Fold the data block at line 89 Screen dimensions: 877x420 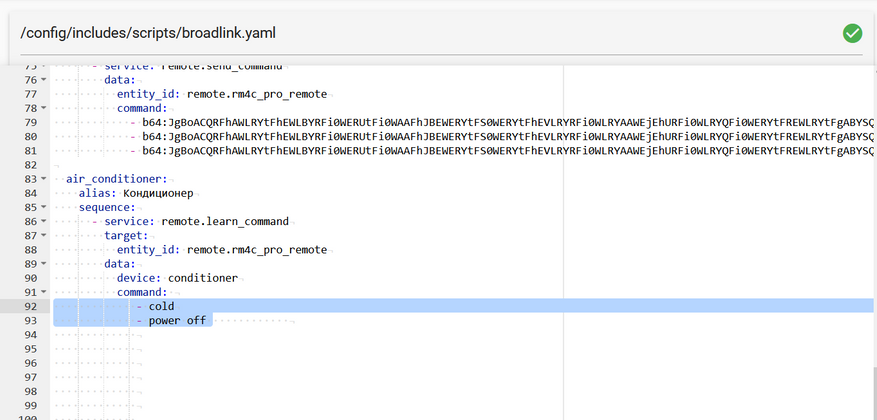(x=43, y=264)
